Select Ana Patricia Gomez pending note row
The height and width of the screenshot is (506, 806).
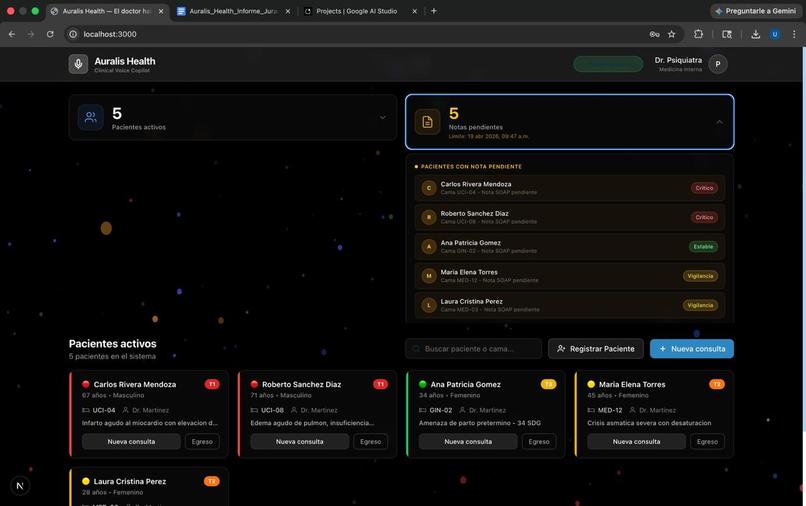point(570,246)
